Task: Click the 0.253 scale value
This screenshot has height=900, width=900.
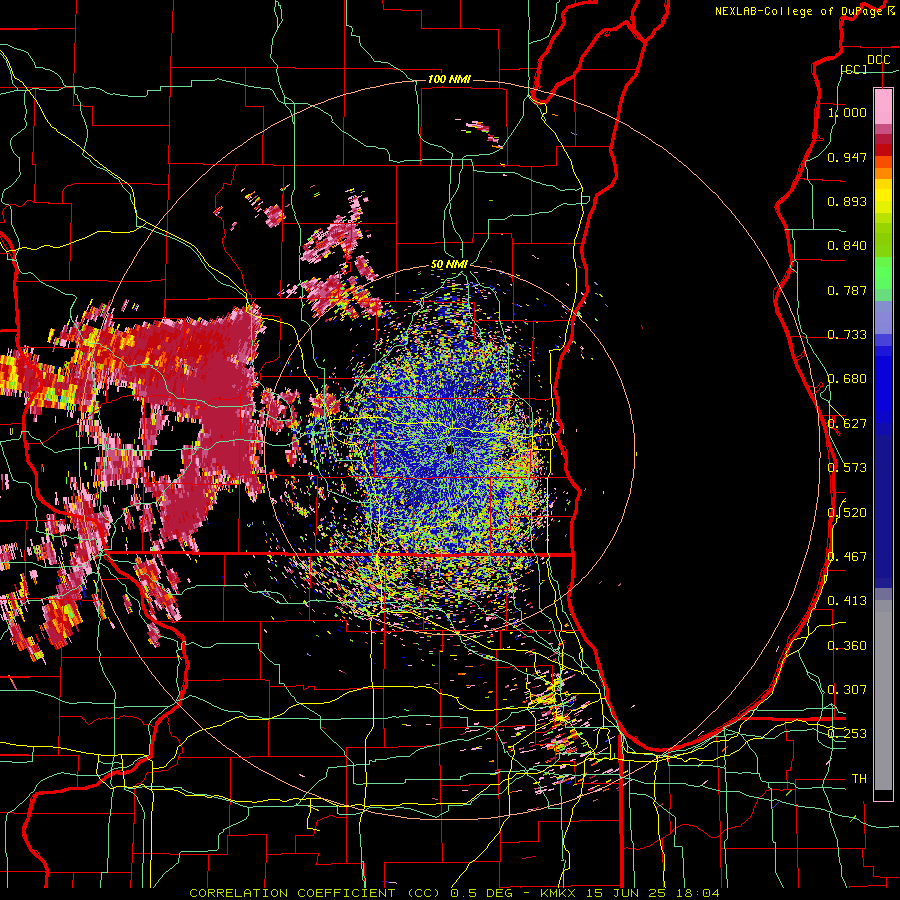Action: click(x=847, y=734)
